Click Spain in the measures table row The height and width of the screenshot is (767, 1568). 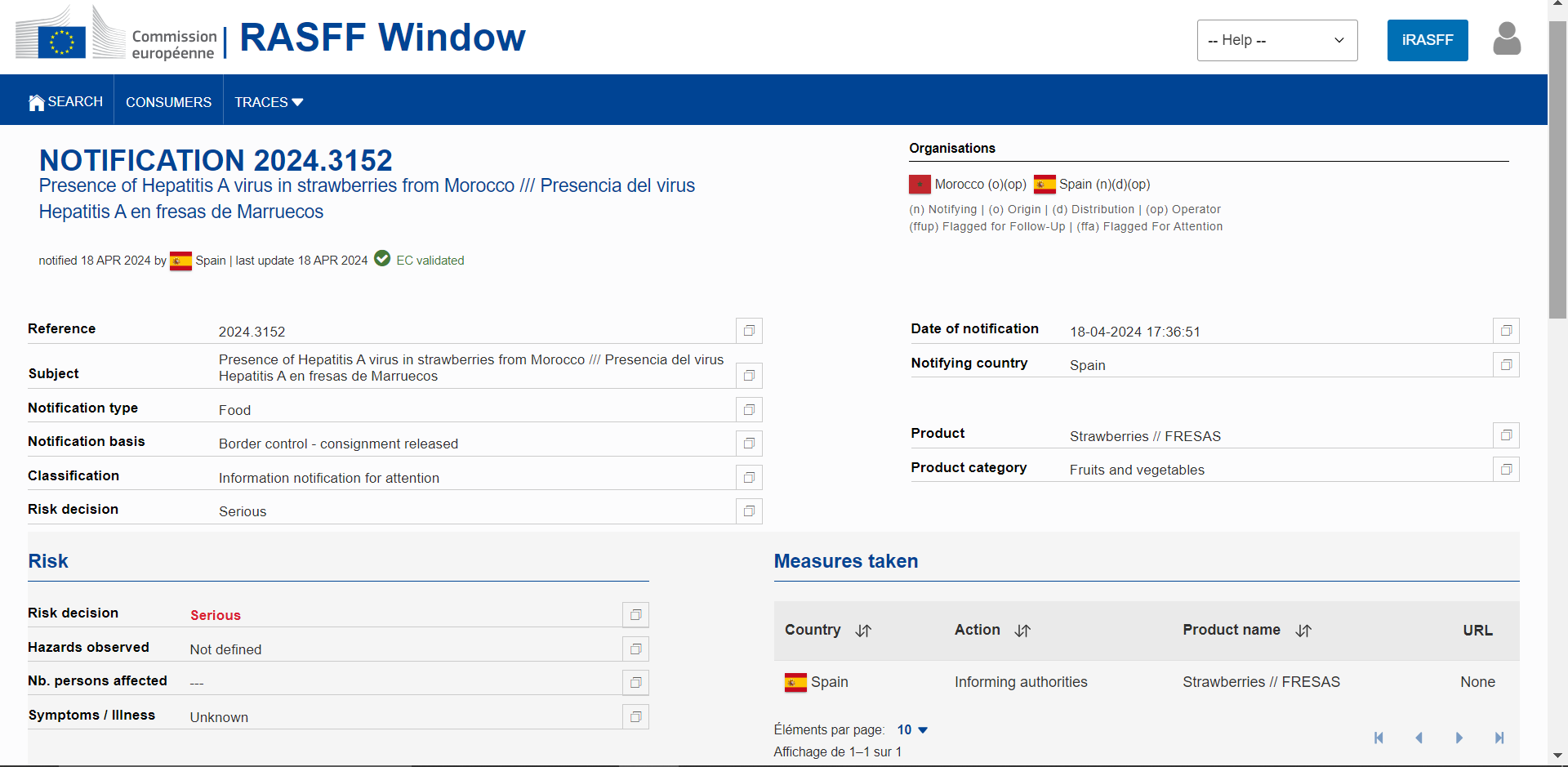(x=817, y=682)
